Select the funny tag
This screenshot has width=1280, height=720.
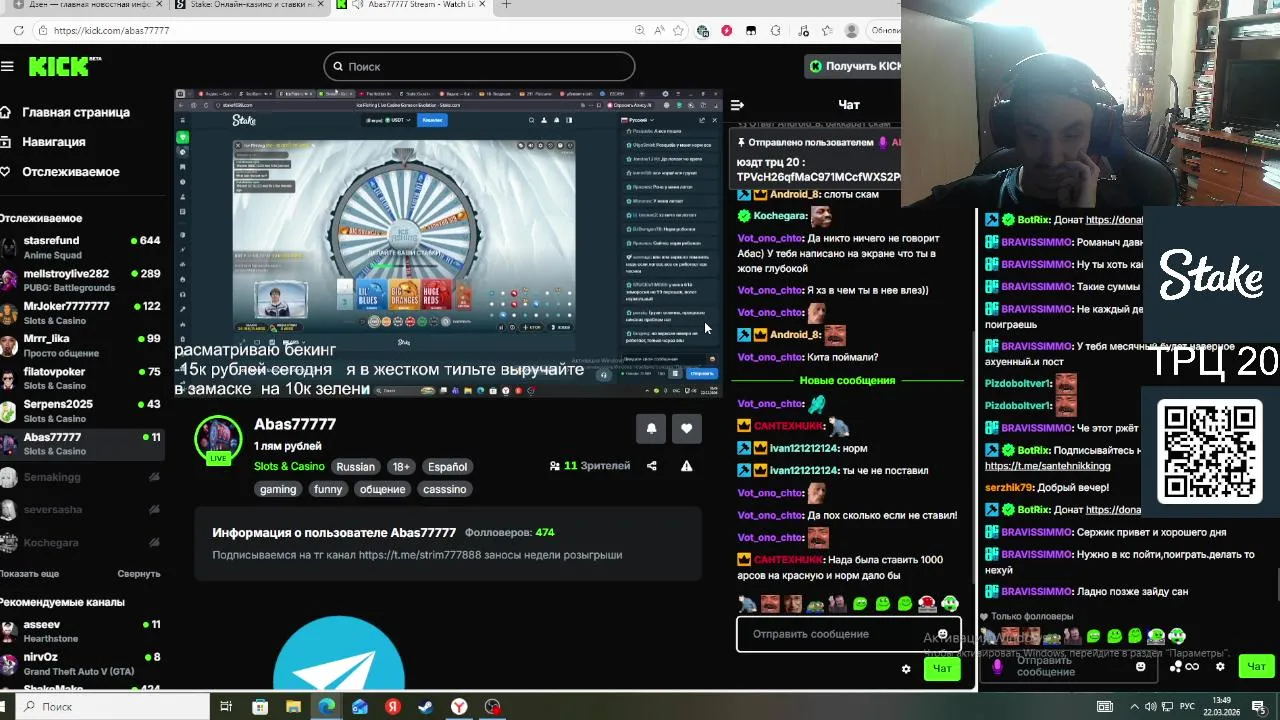click(328, 489)
